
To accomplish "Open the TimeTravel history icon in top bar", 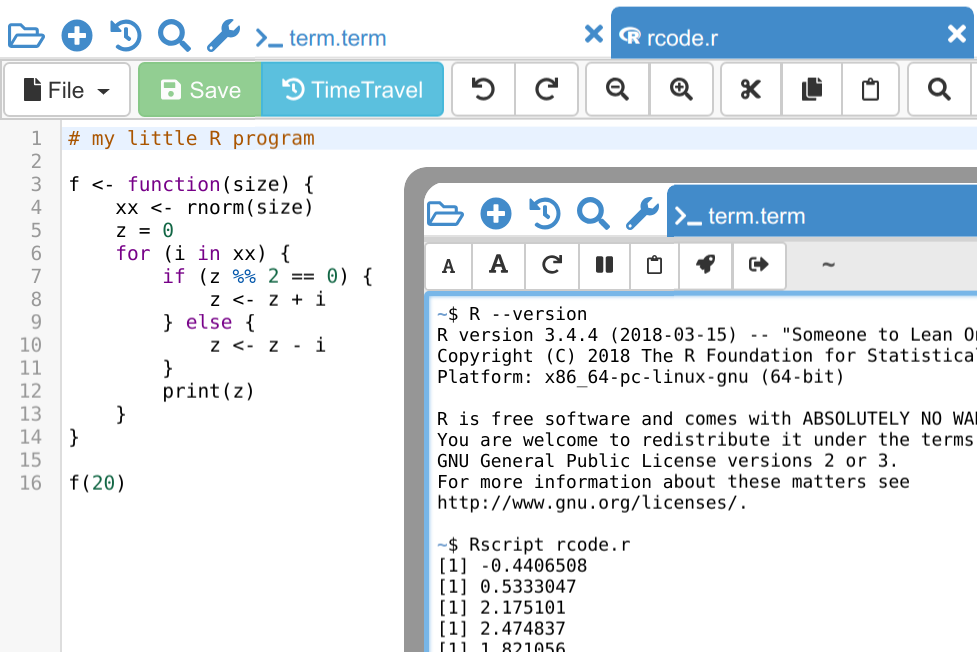I will [125, 36].
